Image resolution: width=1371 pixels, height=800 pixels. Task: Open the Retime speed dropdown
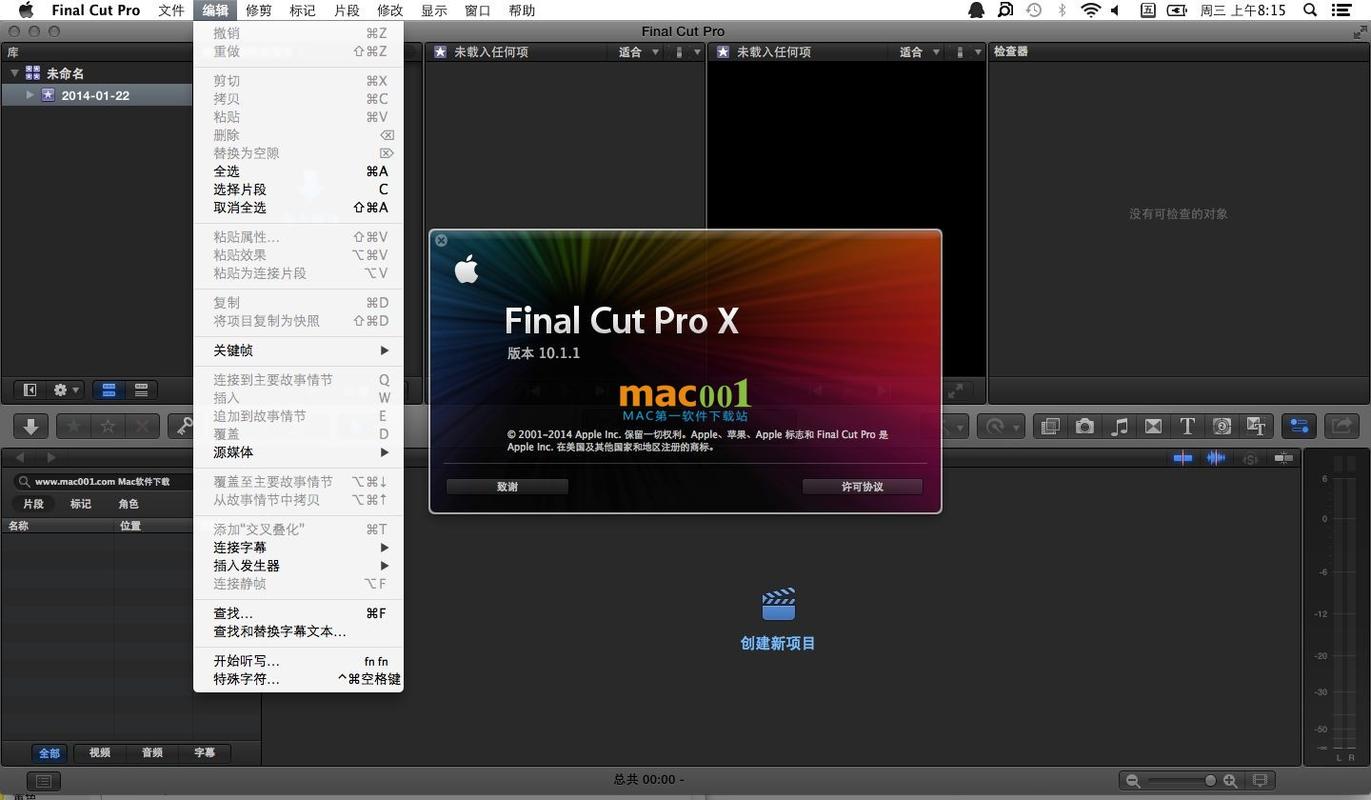point(999,426)
